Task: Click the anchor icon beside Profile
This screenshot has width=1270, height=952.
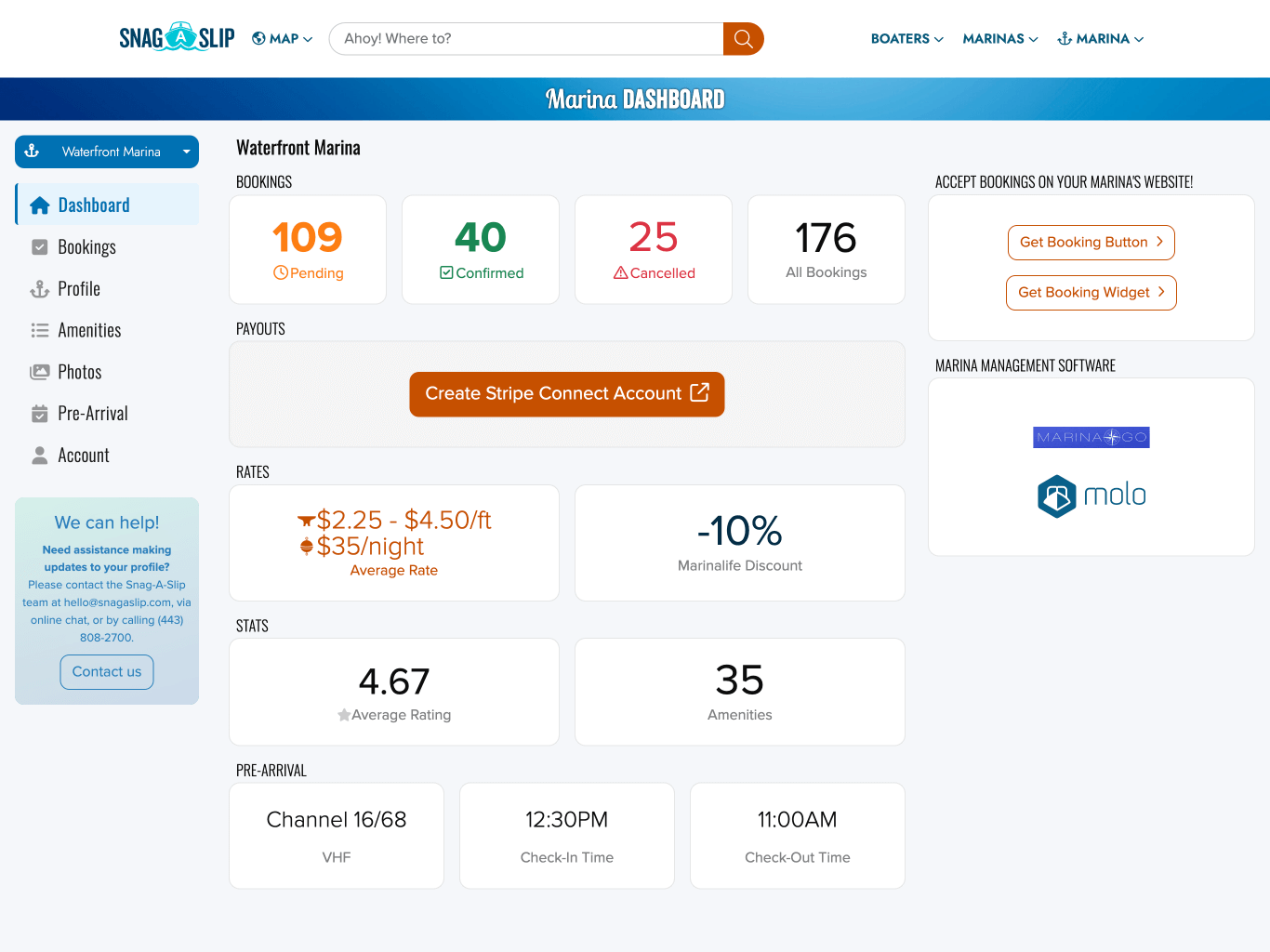Action: point(40,289)
